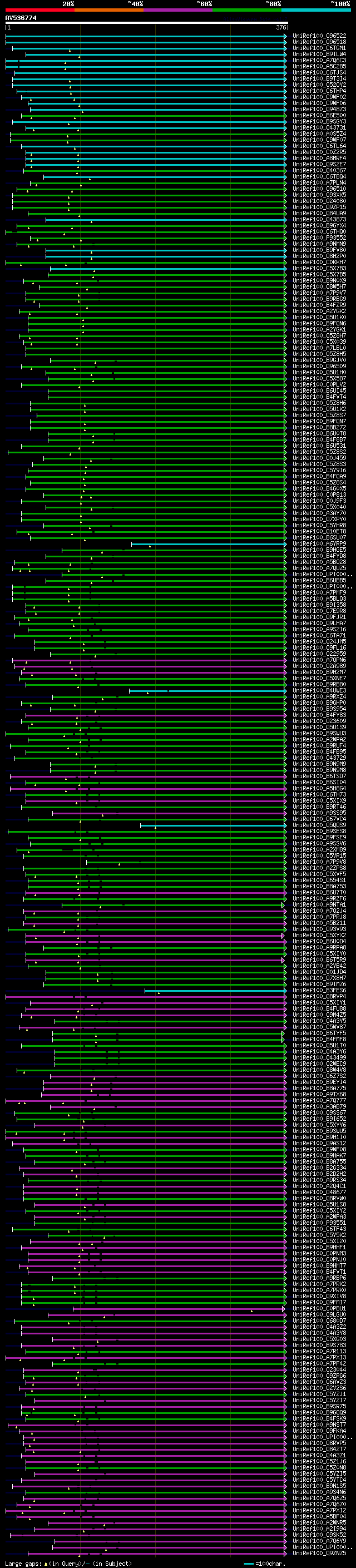Open hit UniRef100_Q96518
This screenshot has width=356, height=1568.
[319, 42]
